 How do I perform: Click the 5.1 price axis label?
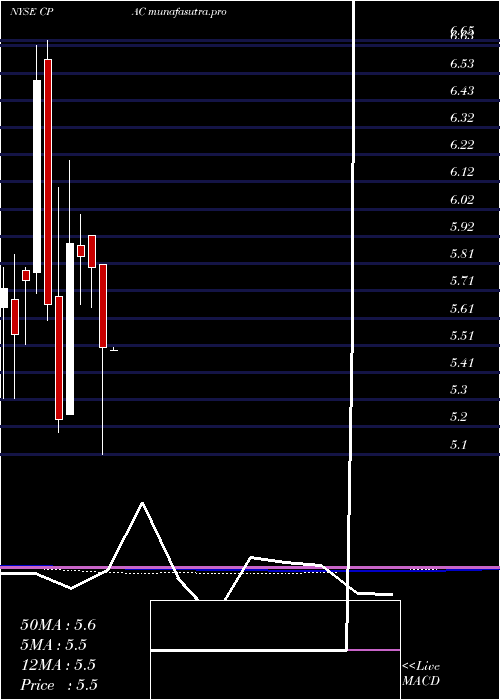tap(458, 445)
